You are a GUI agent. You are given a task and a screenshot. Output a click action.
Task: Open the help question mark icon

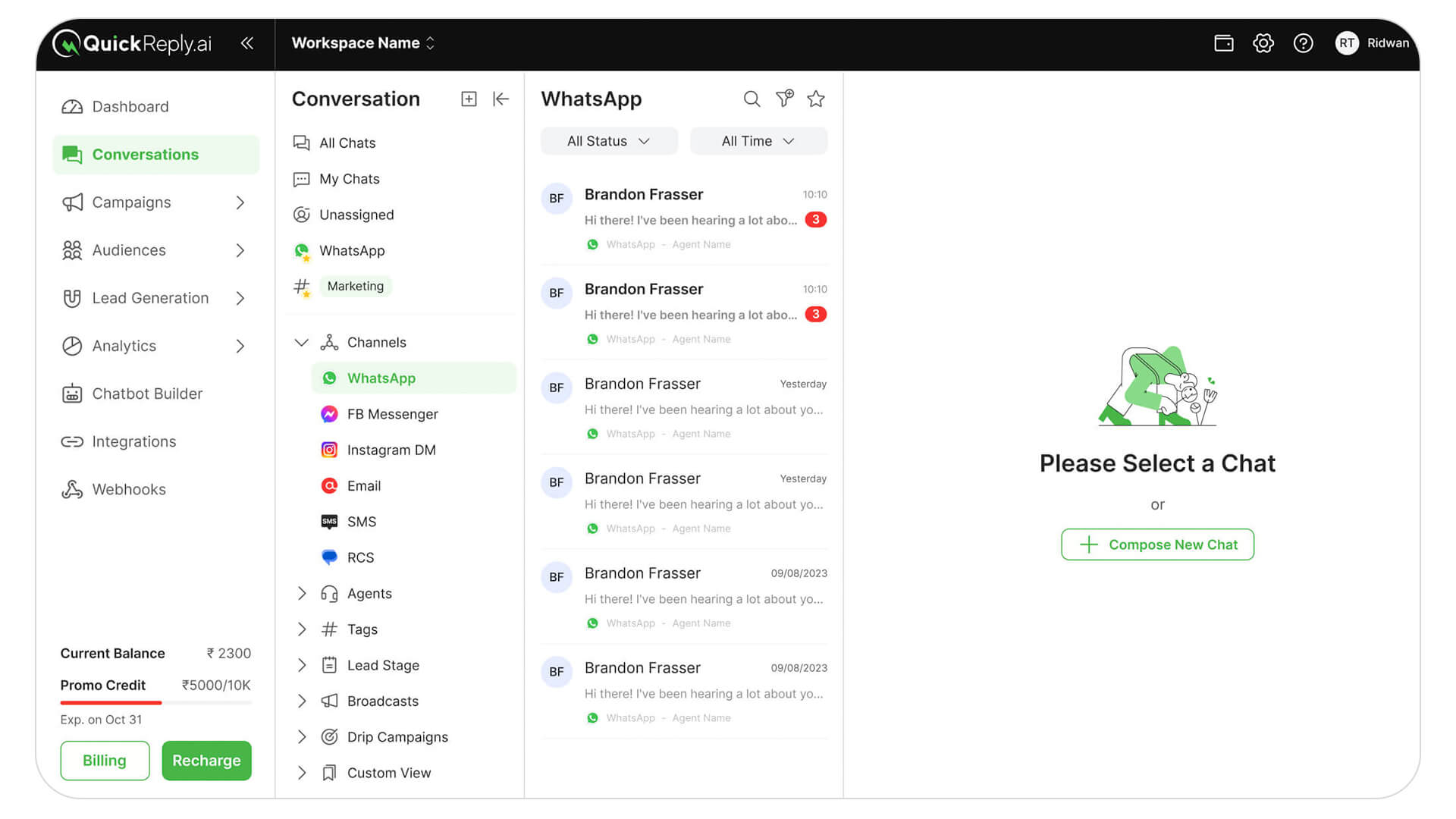(1303, 43)
